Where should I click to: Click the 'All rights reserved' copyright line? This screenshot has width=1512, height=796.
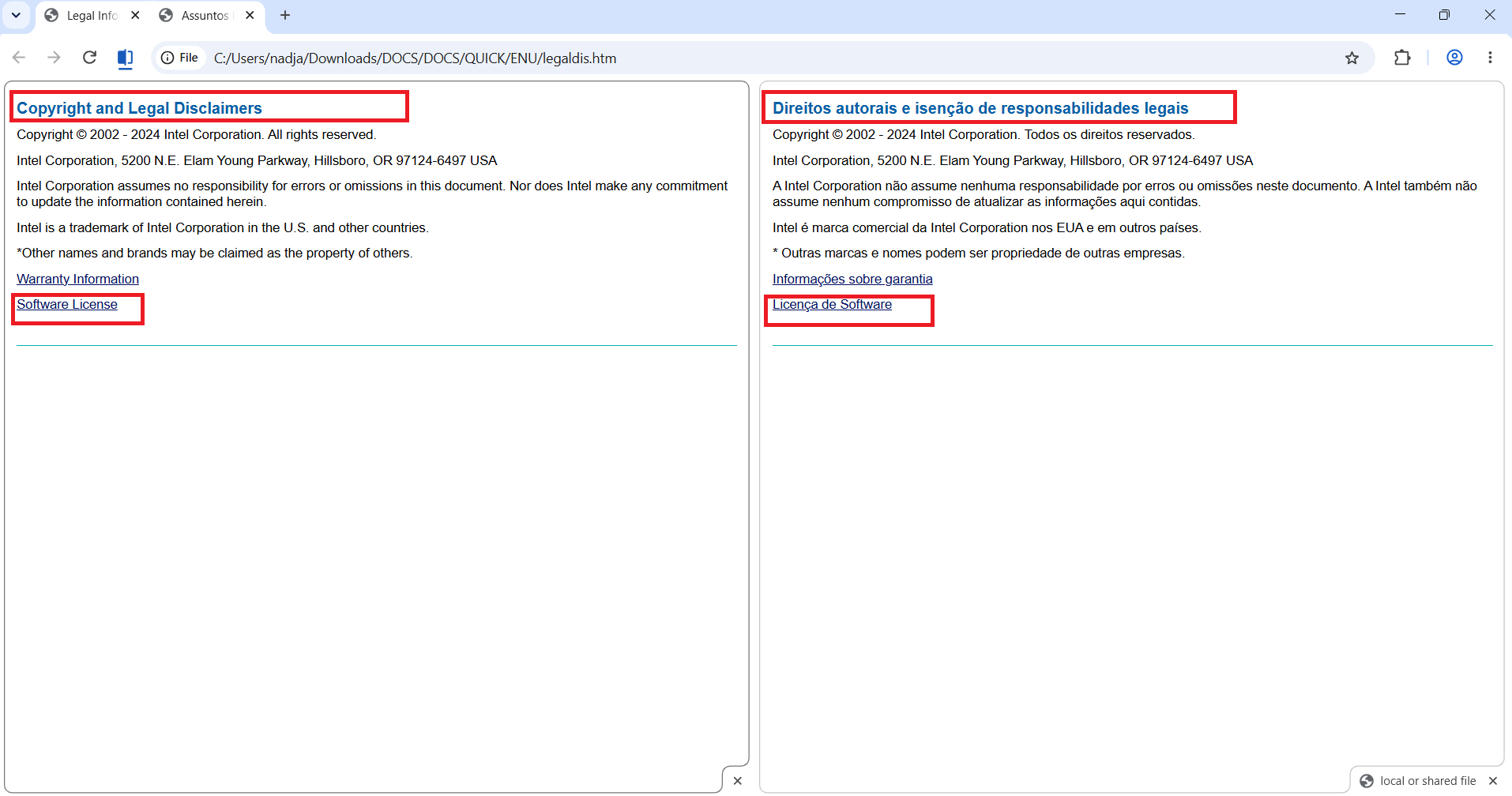[x=196, y=134]
